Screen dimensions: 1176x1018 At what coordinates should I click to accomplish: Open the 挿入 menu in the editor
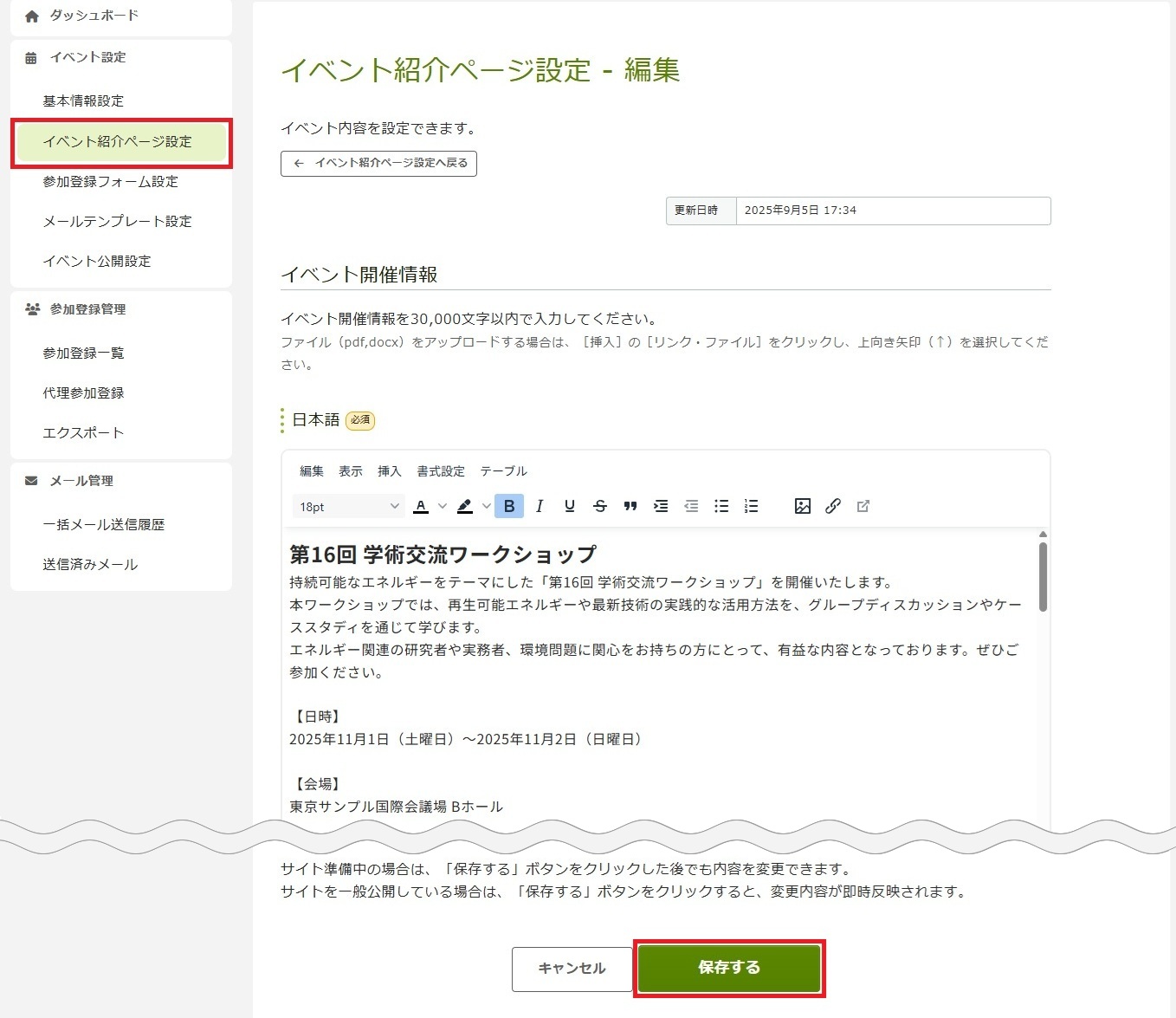[389, 471]
